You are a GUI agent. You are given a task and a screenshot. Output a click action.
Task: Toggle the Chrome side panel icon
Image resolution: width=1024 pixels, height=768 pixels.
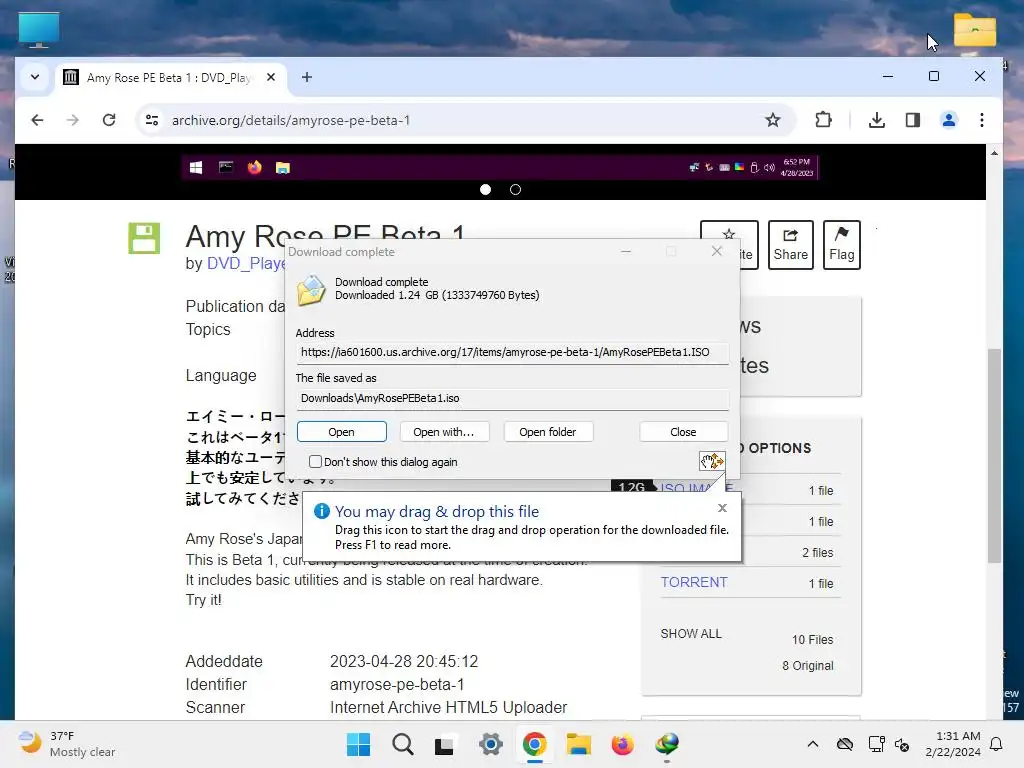coord(913,120)
